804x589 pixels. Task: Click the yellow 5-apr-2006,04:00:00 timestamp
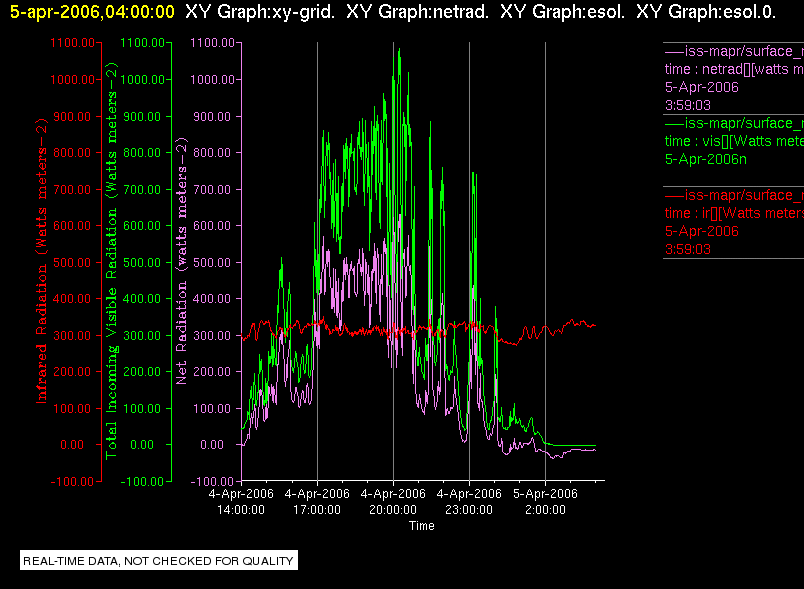tap(92, 12)
